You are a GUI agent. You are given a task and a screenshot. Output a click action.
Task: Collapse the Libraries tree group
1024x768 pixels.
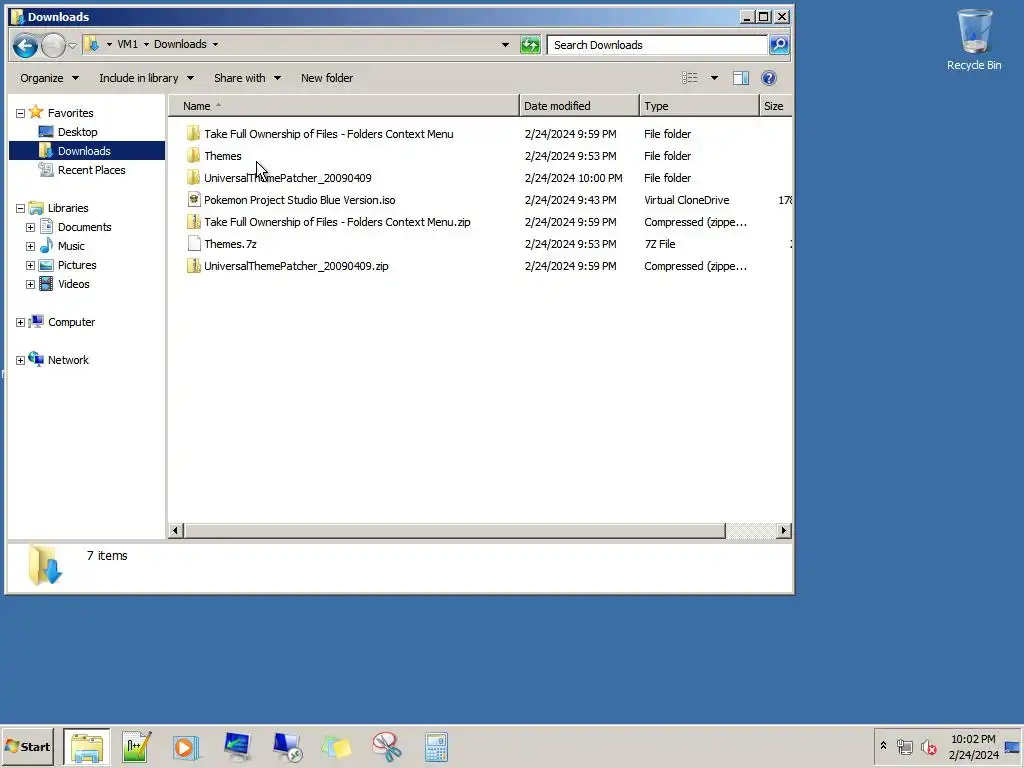tap(20, 208)
